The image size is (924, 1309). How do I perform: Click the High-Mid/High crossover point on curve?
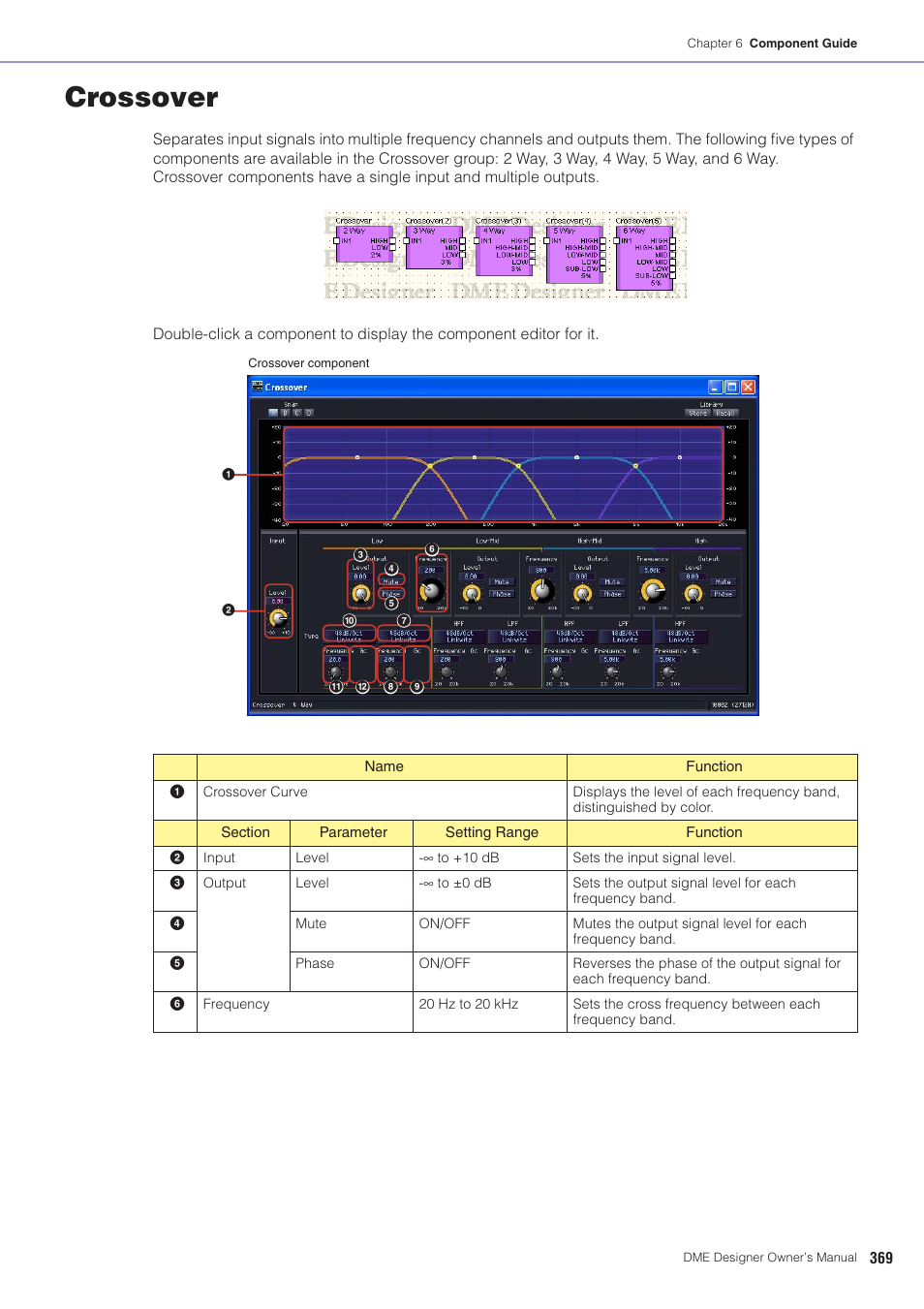[x=635, y=465]
